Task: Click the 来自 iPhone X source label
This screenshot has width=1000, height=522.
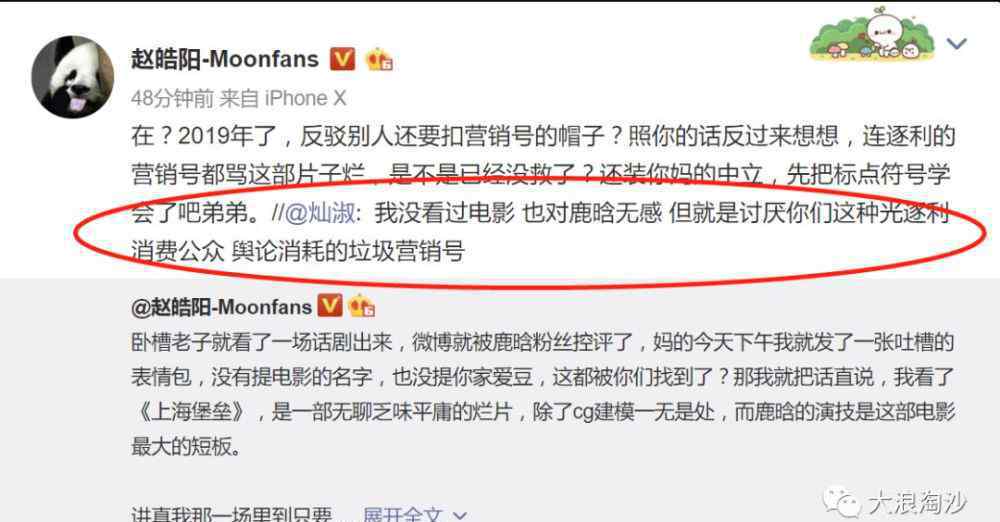Action: coord(283,98)
